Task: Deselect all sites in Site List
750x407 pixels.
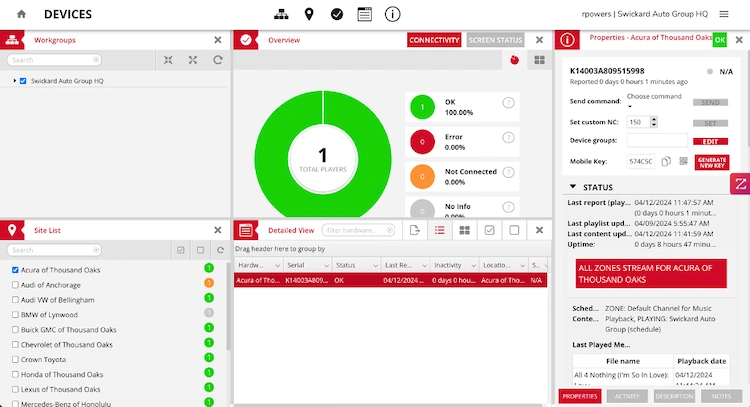Action: [200, 250]
